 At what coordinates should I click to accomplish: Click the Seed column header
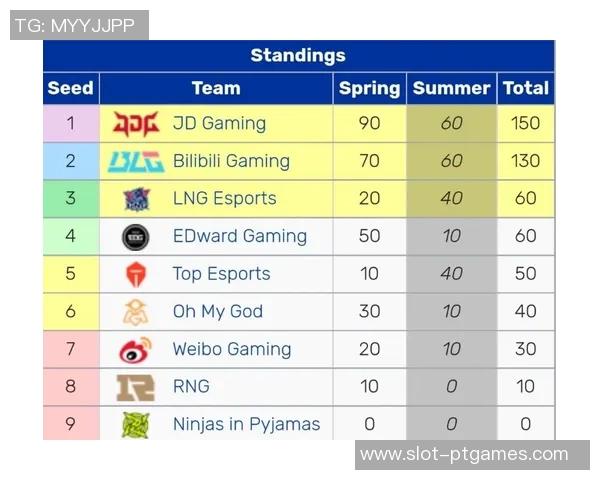tap(70, 88)
